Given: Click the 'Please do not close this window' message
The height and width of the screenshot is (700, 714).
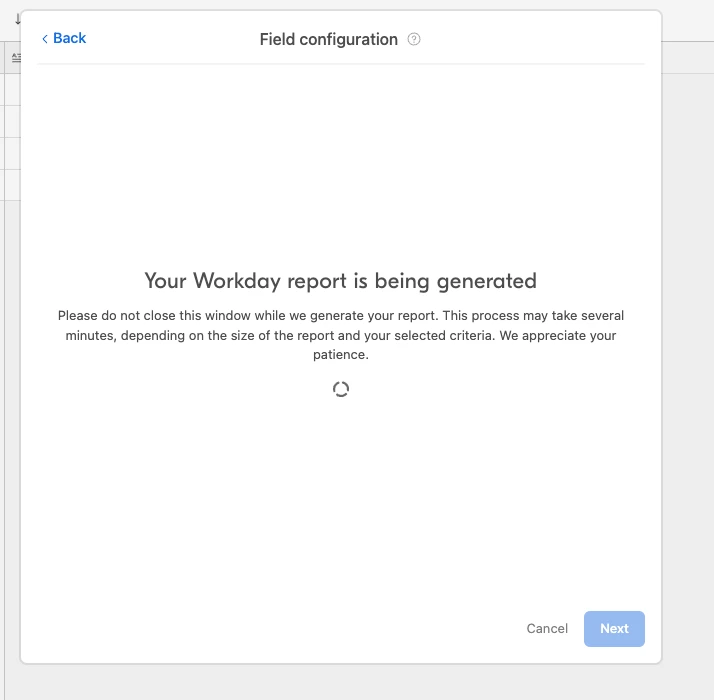Looking at the screenshot, I should (x=341, y=335).
